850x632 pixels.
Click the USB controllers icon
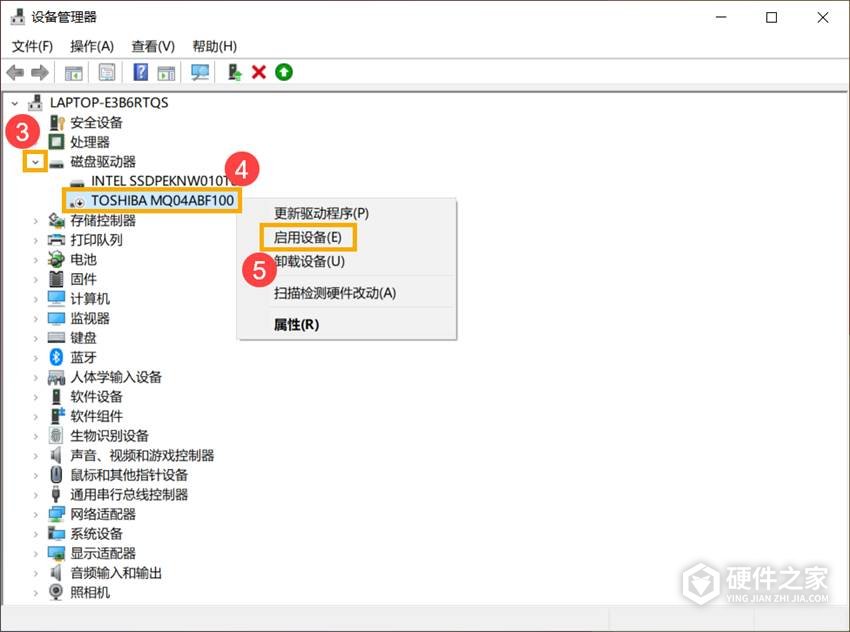pyautogui.click(x=56, y=494)
